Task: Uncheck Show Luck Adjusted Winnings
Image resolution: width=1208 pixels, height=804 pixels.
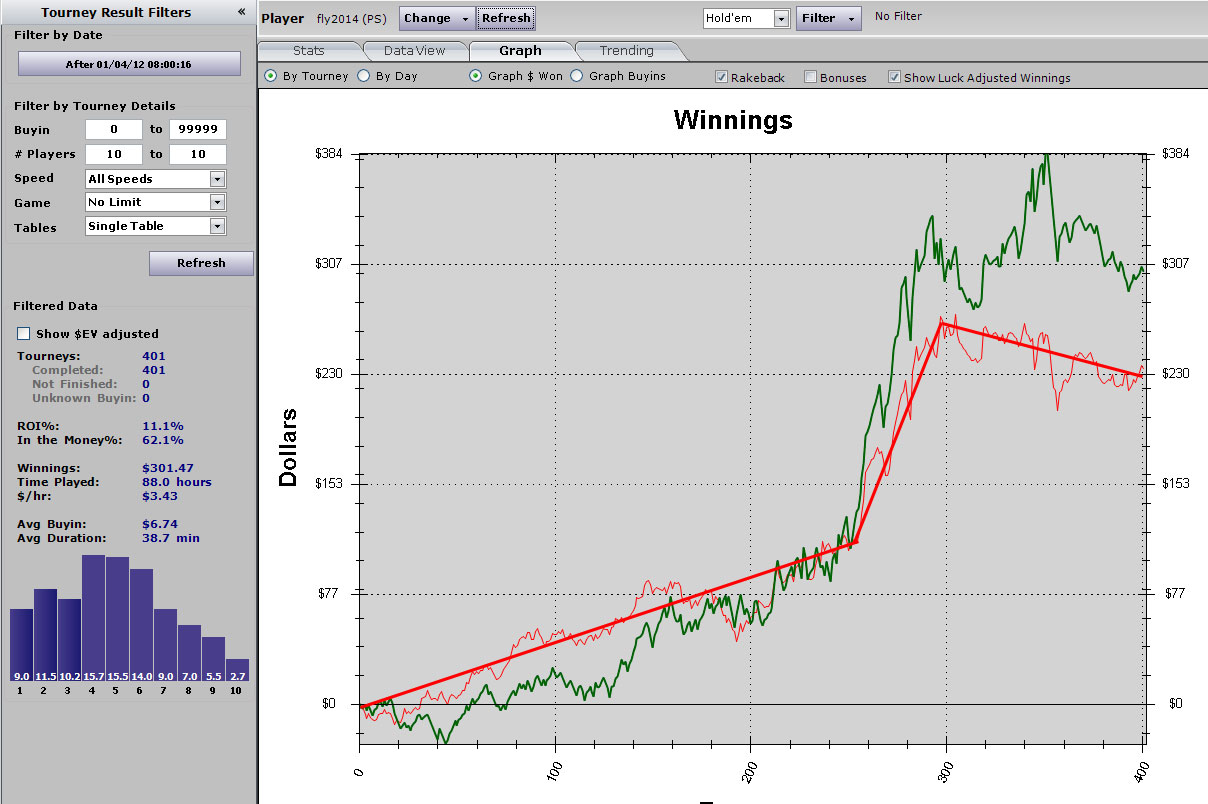Action: (894, 77)
